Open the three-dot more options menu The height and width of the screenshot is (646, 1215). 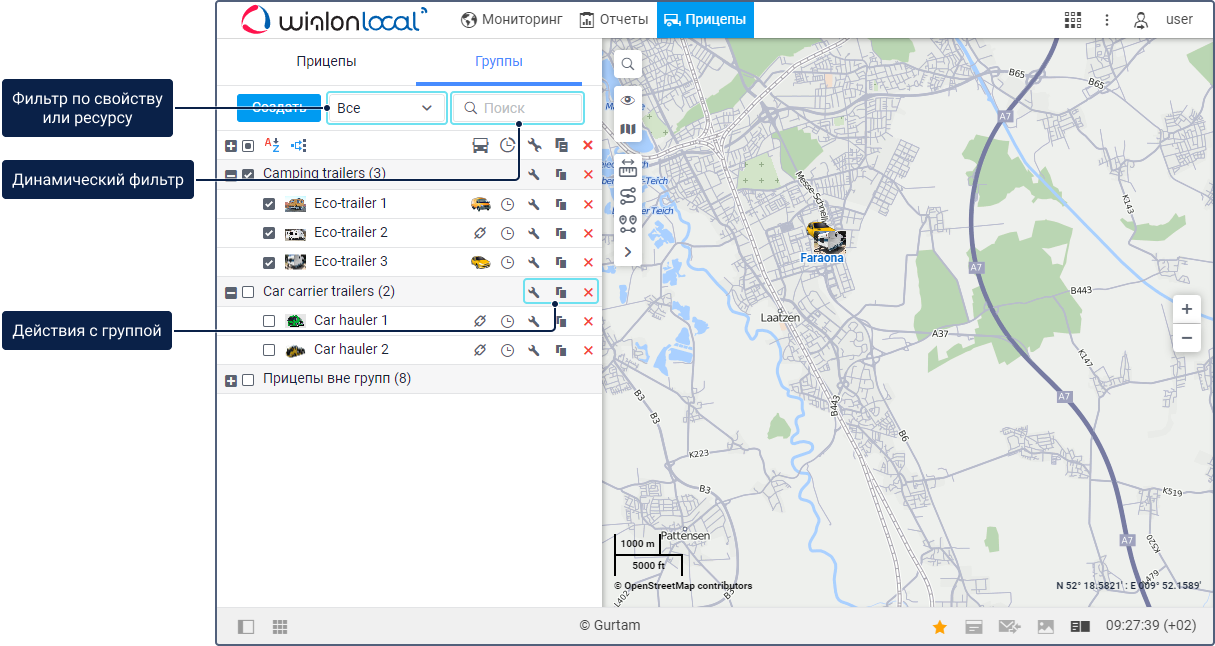1107,19
